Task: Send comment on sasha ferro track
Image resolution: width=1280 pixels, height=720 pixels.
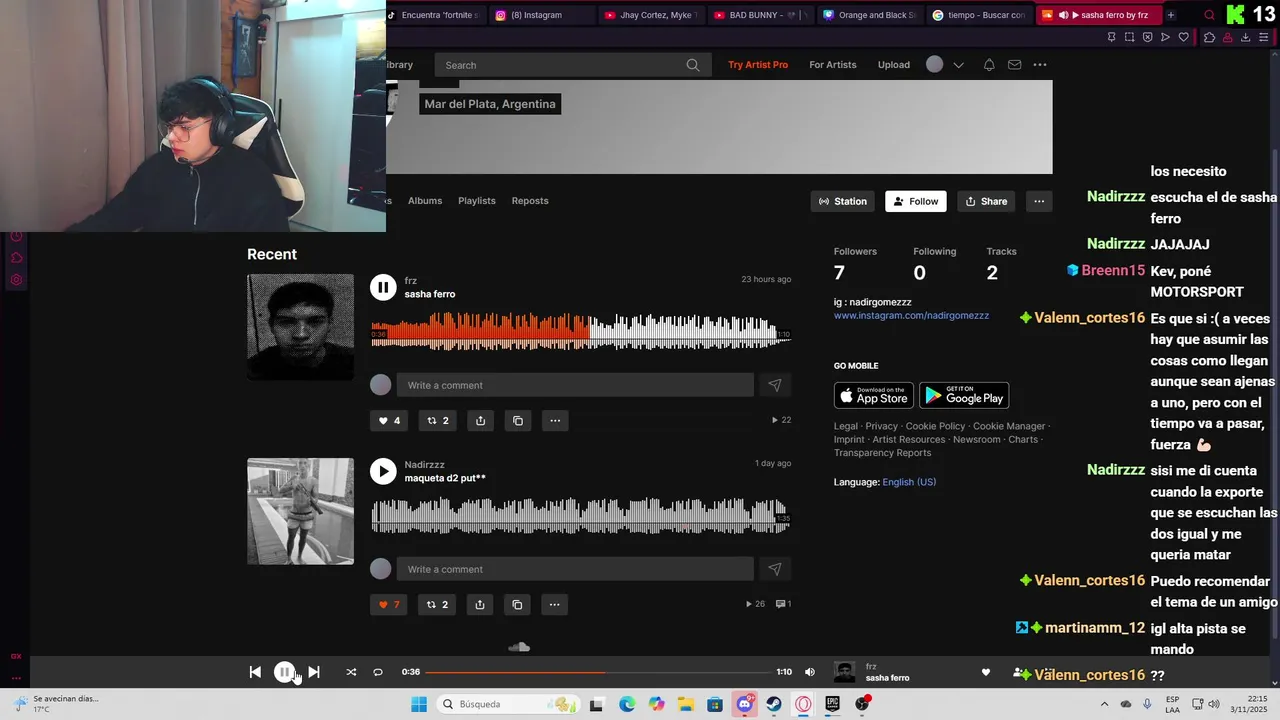Action: click(775, 385)
